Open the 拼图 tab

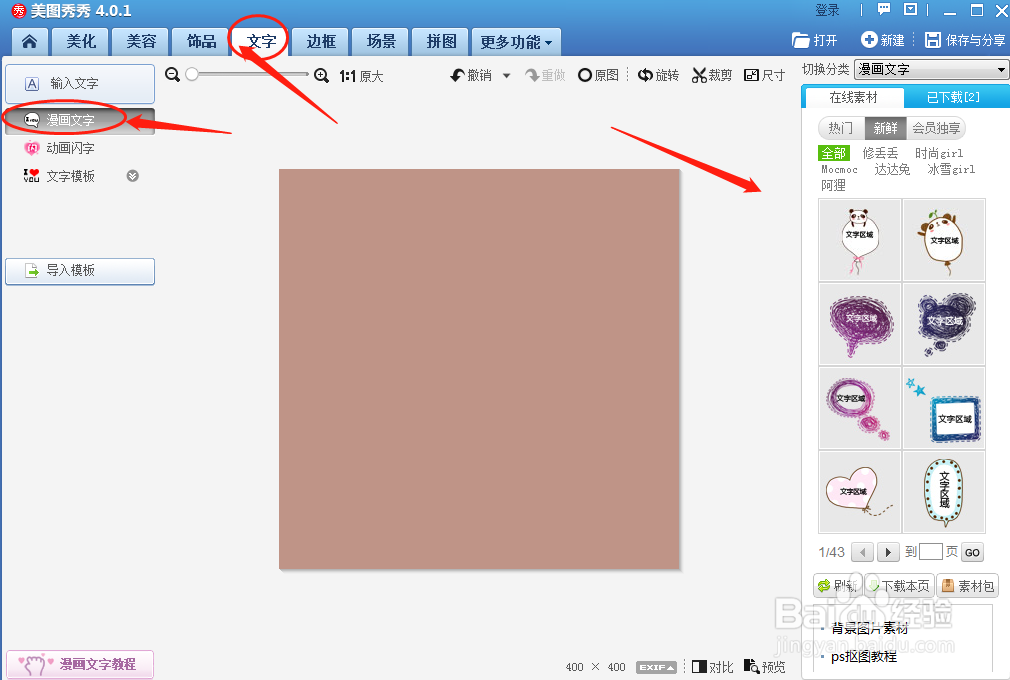(441, 42)
